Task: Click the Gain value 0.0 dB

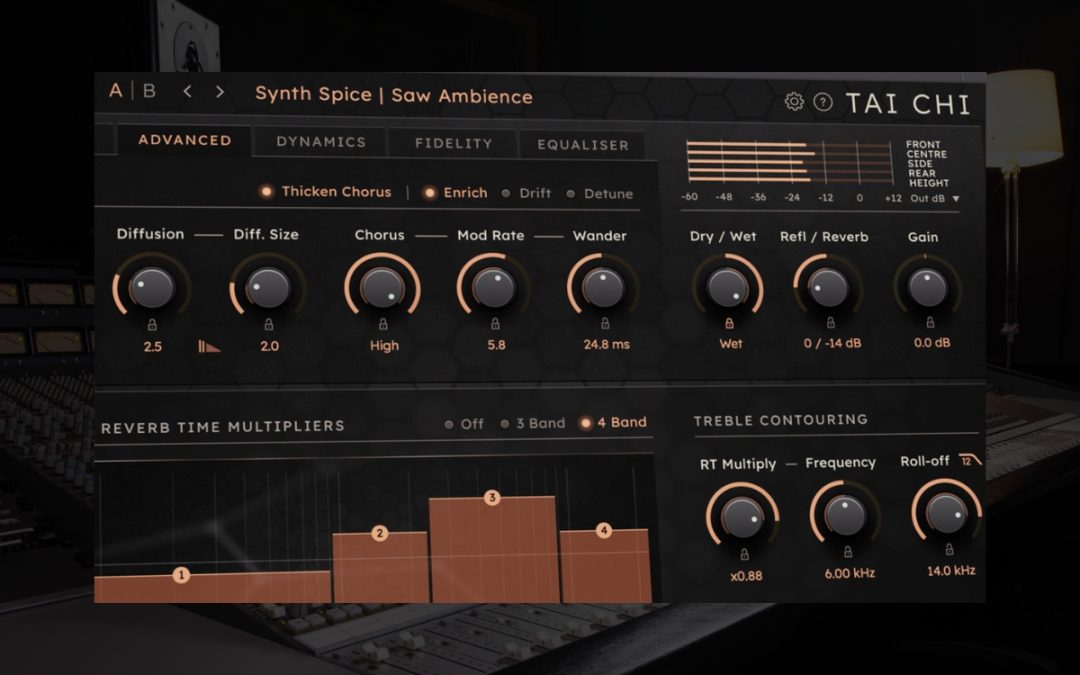Action: [932, 343]
